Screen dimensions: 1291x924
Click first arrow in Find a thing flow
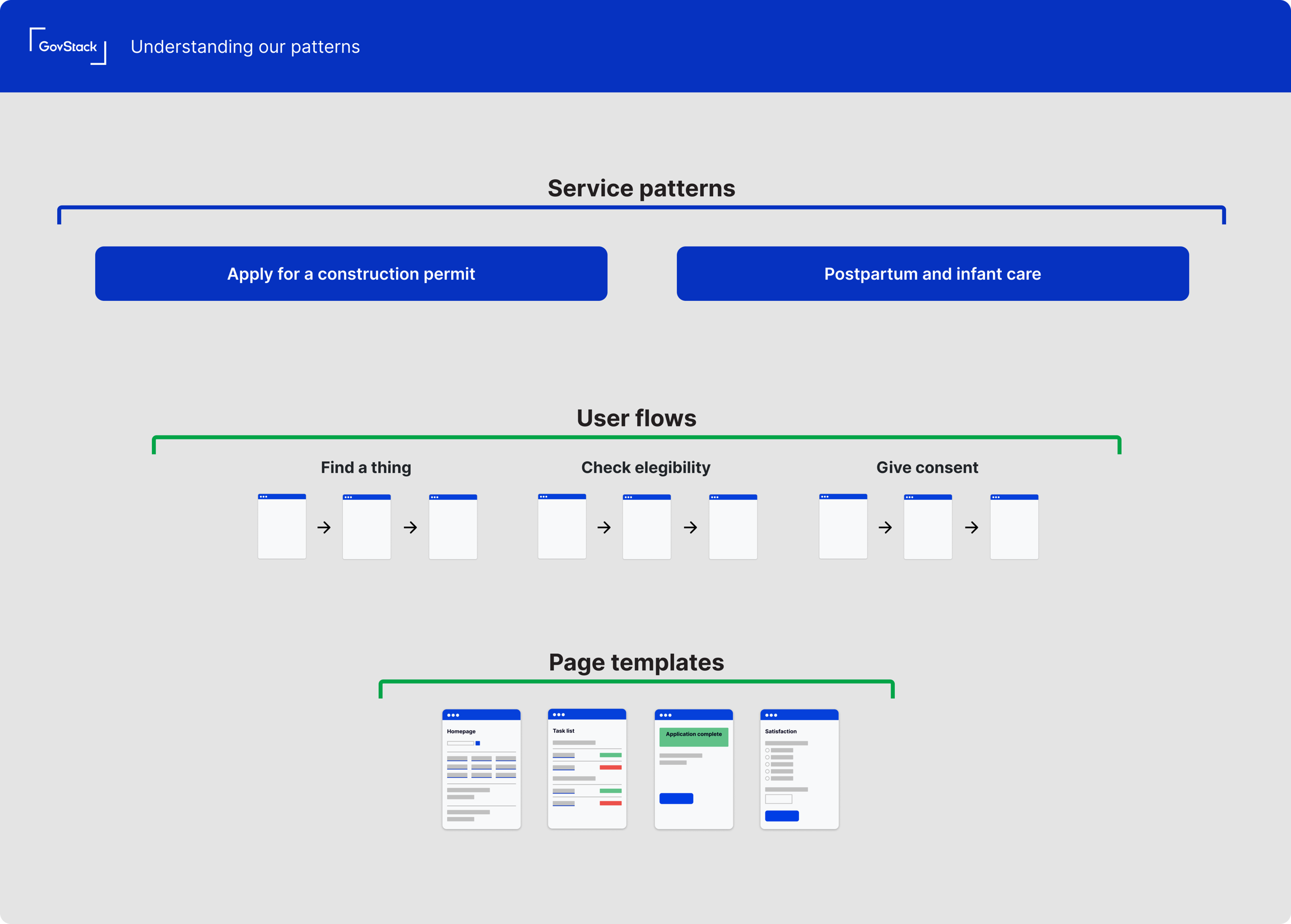coord(324,527)
